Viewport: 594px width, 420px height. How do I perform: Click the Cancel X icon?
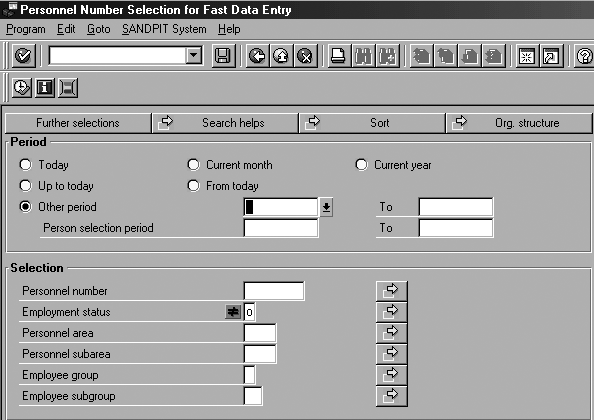click(x=305, y=56)
